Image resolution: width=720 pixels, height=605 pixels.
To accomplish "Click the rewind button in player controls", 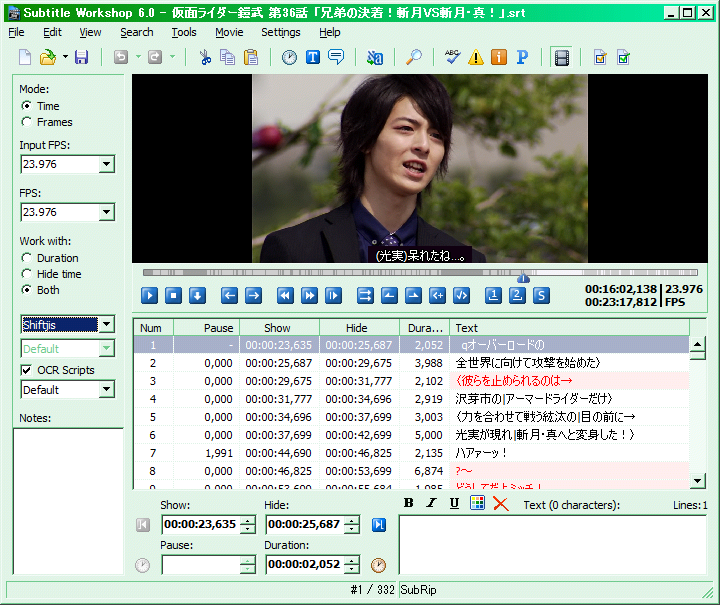I will pyautogui.click(x=285, y=296).
